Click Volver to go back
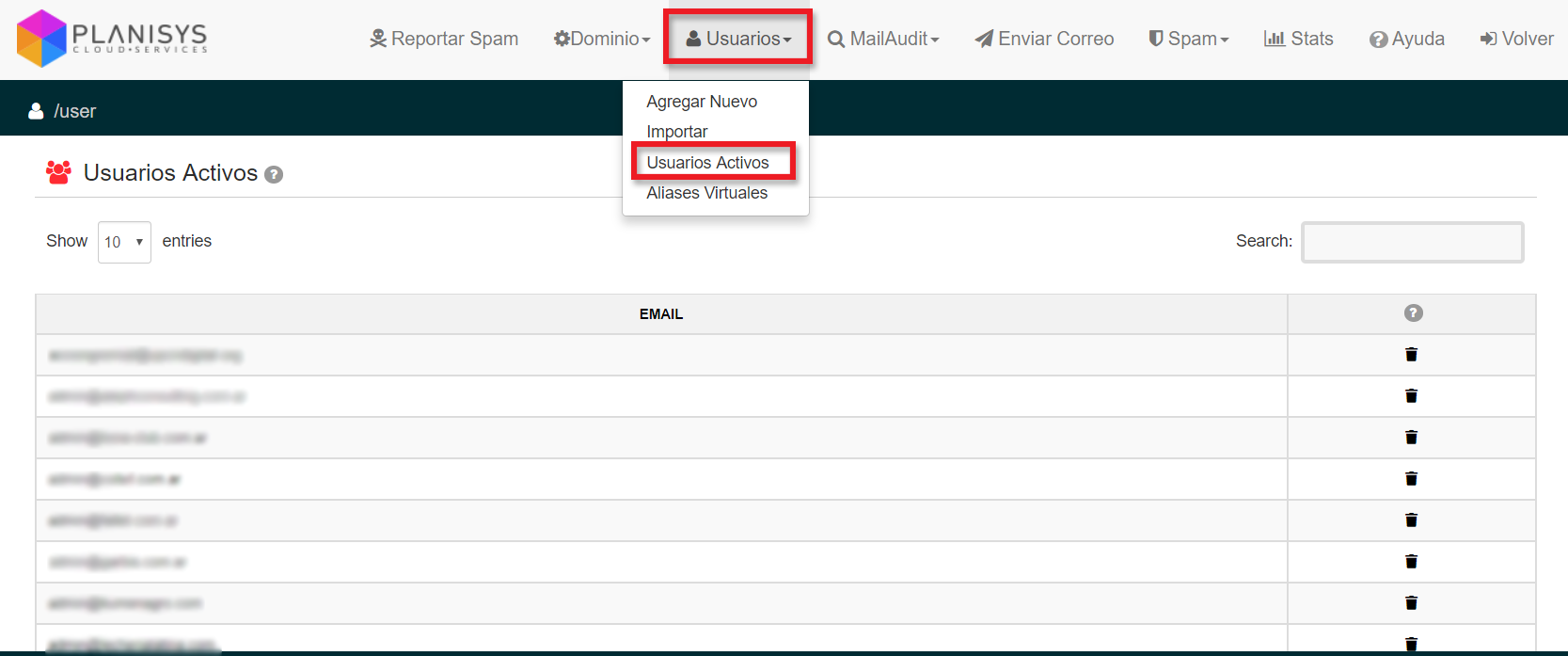This screenshot has height=656, width=1568. tap(1516, 39)
